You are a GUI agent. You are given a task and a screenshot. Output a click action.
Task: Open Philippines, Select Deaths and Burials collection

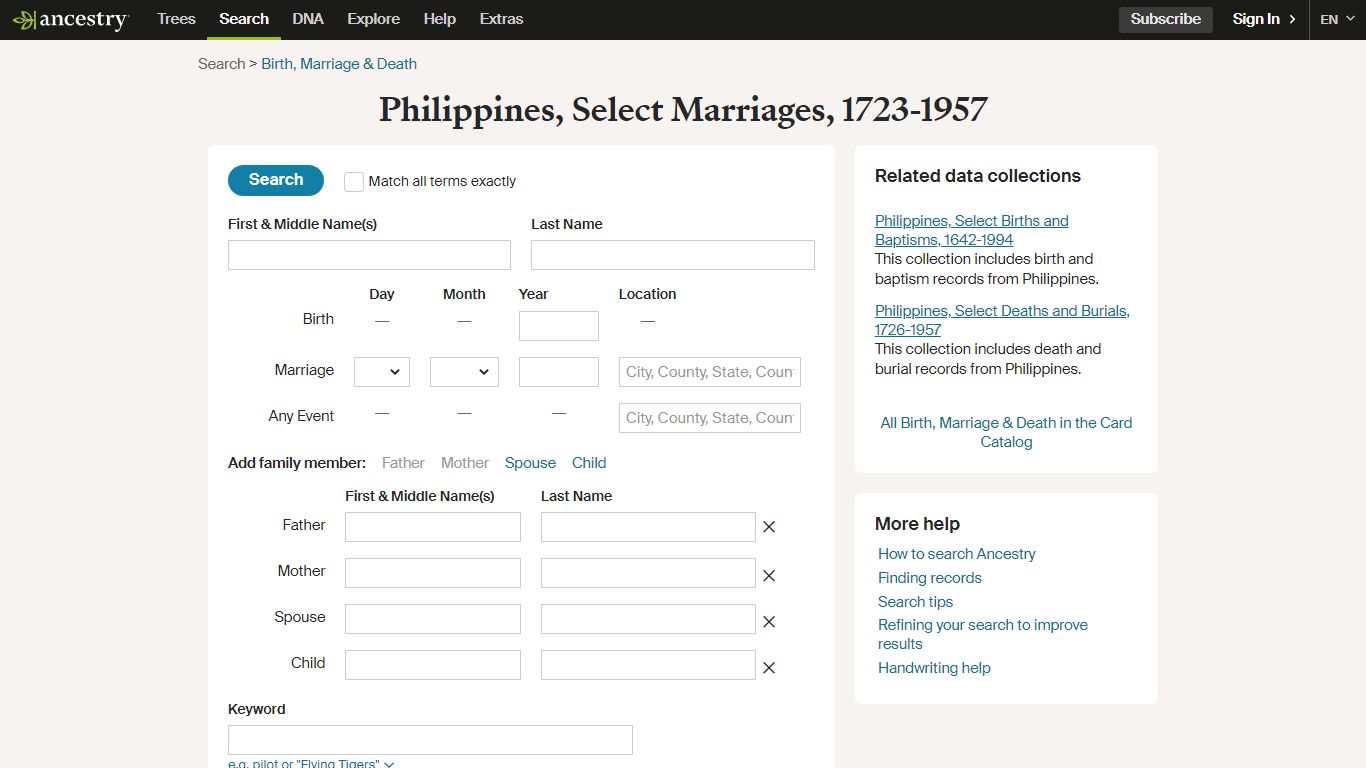coord(1002,320)
